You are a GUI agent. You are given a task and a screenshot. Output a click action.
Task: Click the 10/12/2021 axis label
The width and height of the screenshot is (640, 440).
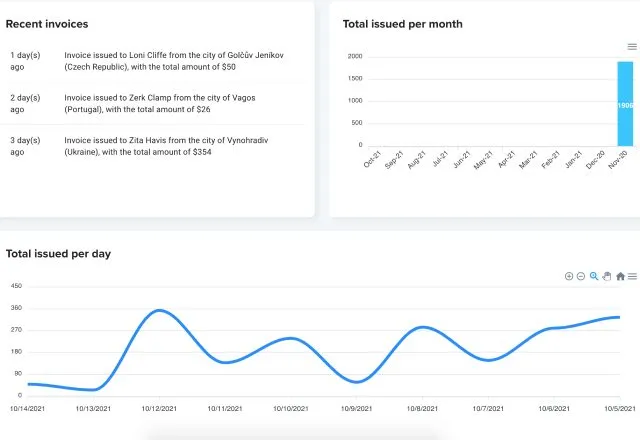[159, 409]
